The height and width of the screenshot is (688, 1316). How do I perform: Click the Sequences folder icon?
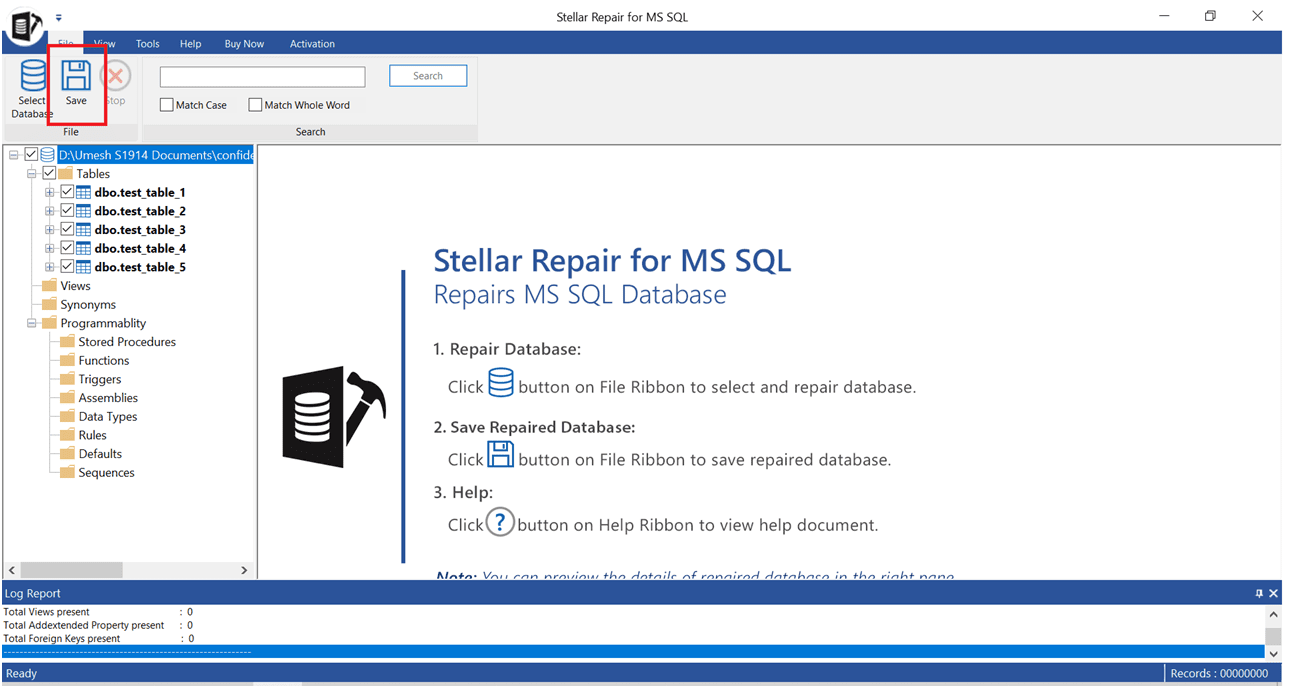(x=67, y=472)
